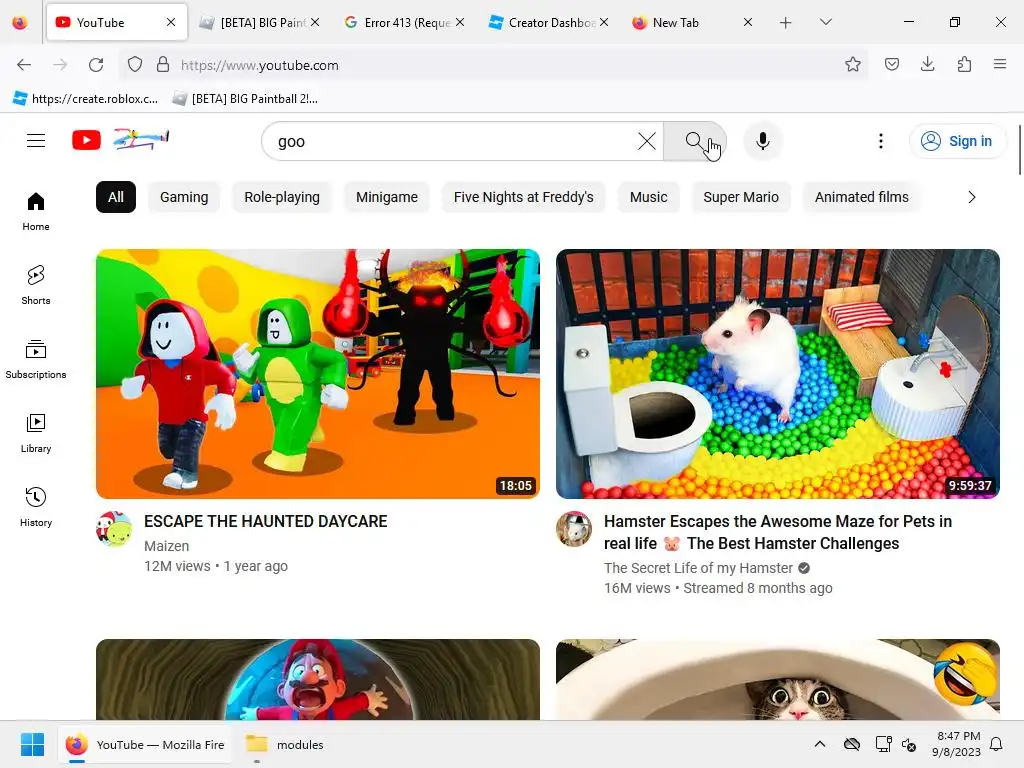Open Firefox application menu
Screen dimensions: 1024x768
click(x=999, y=64)
